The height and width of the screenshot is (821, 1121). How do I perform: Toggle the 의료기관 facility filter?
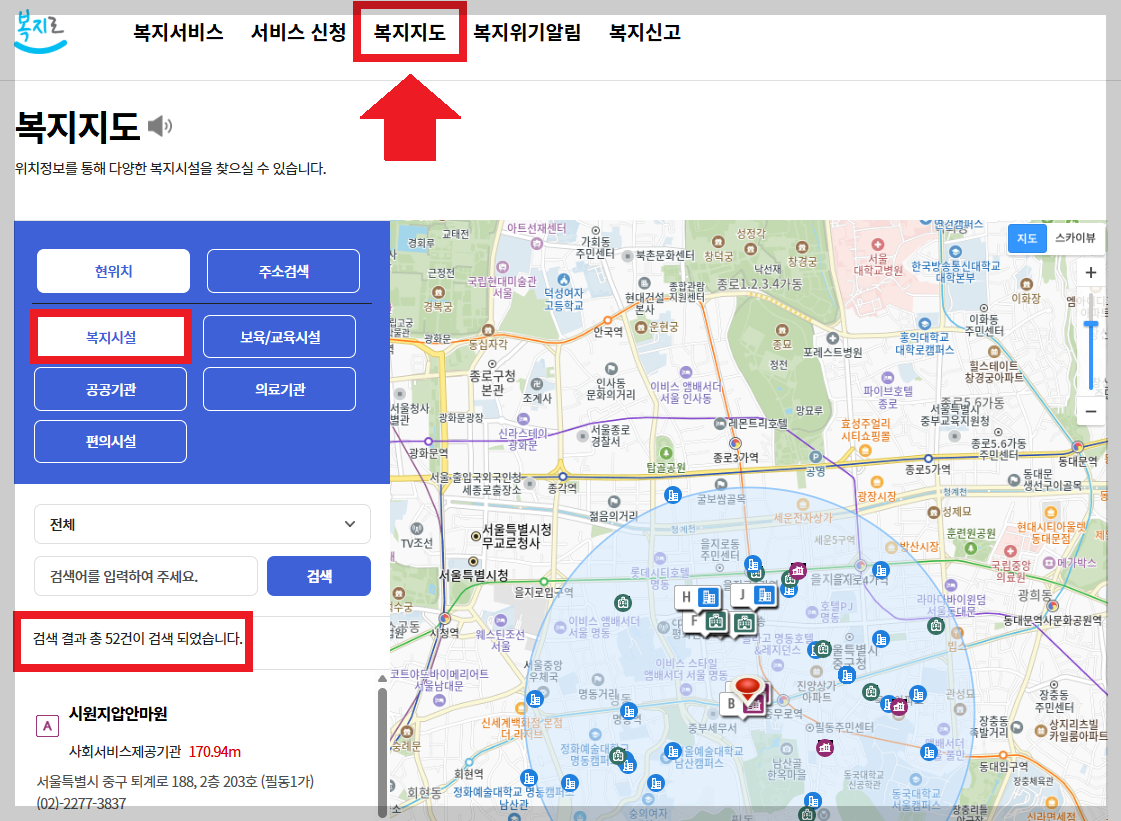point(279,389)
